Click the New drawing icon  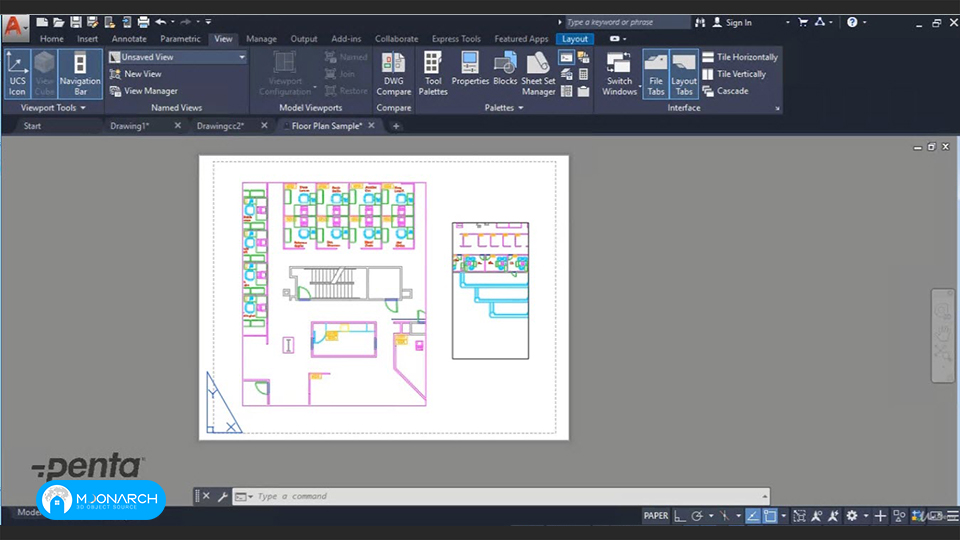[x=42, y=22]
